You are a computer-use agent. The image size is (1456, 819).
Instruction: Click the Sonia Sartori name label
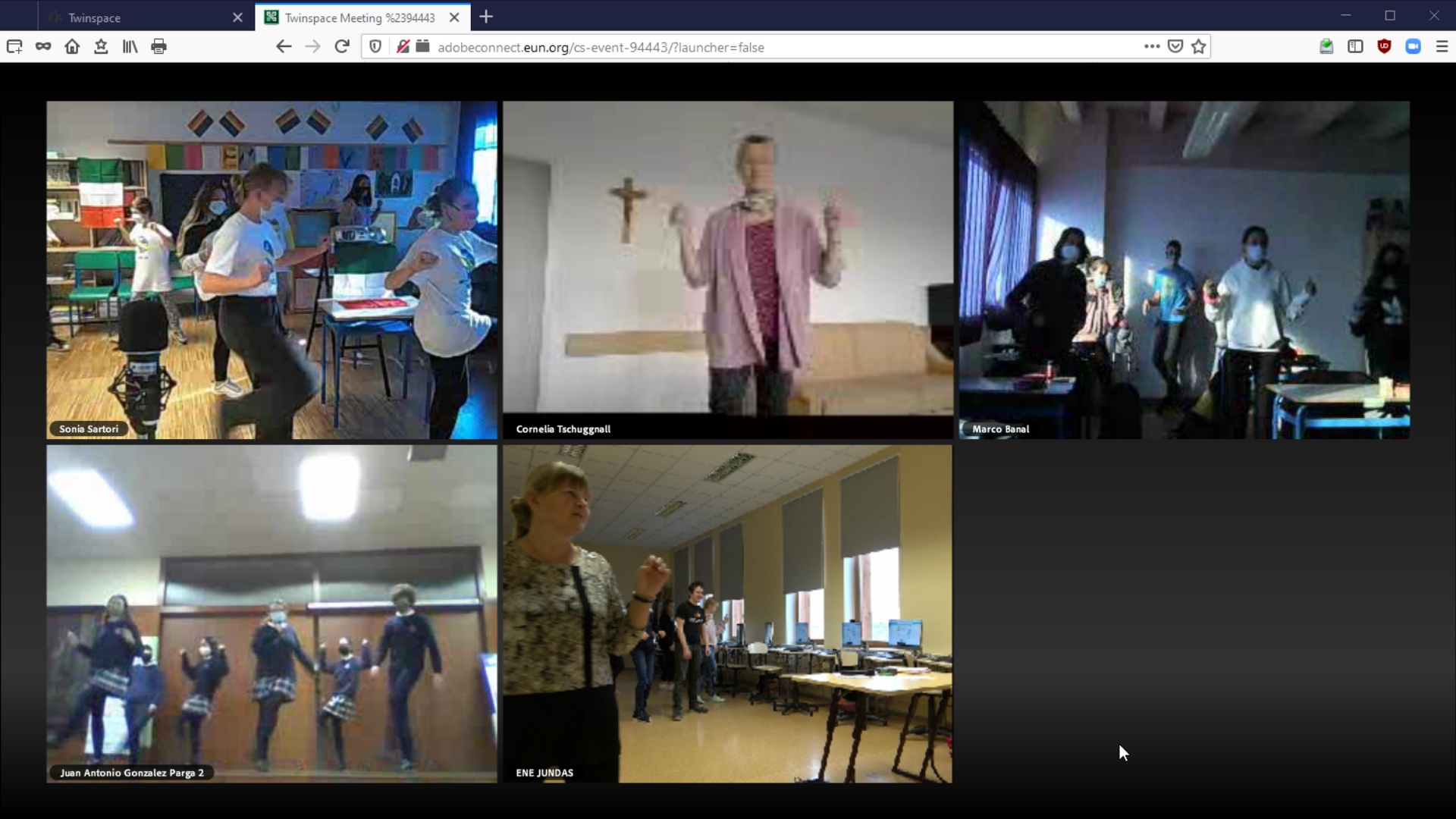[89, 429]
